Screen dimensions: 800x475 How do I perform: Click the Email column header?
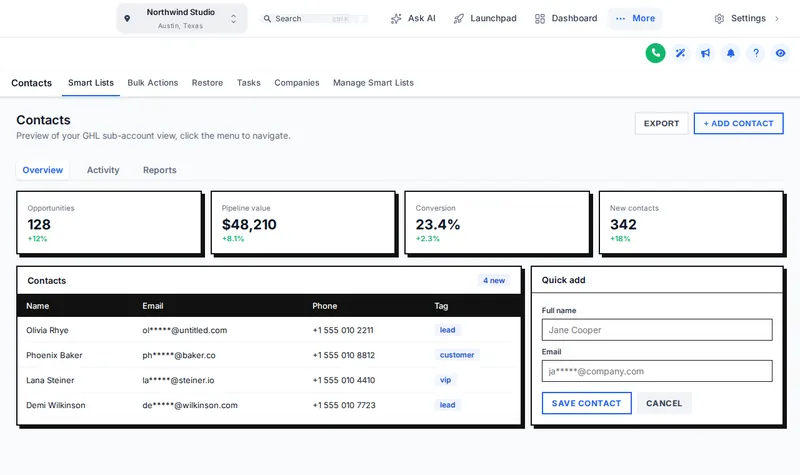[x=153, y=306]
